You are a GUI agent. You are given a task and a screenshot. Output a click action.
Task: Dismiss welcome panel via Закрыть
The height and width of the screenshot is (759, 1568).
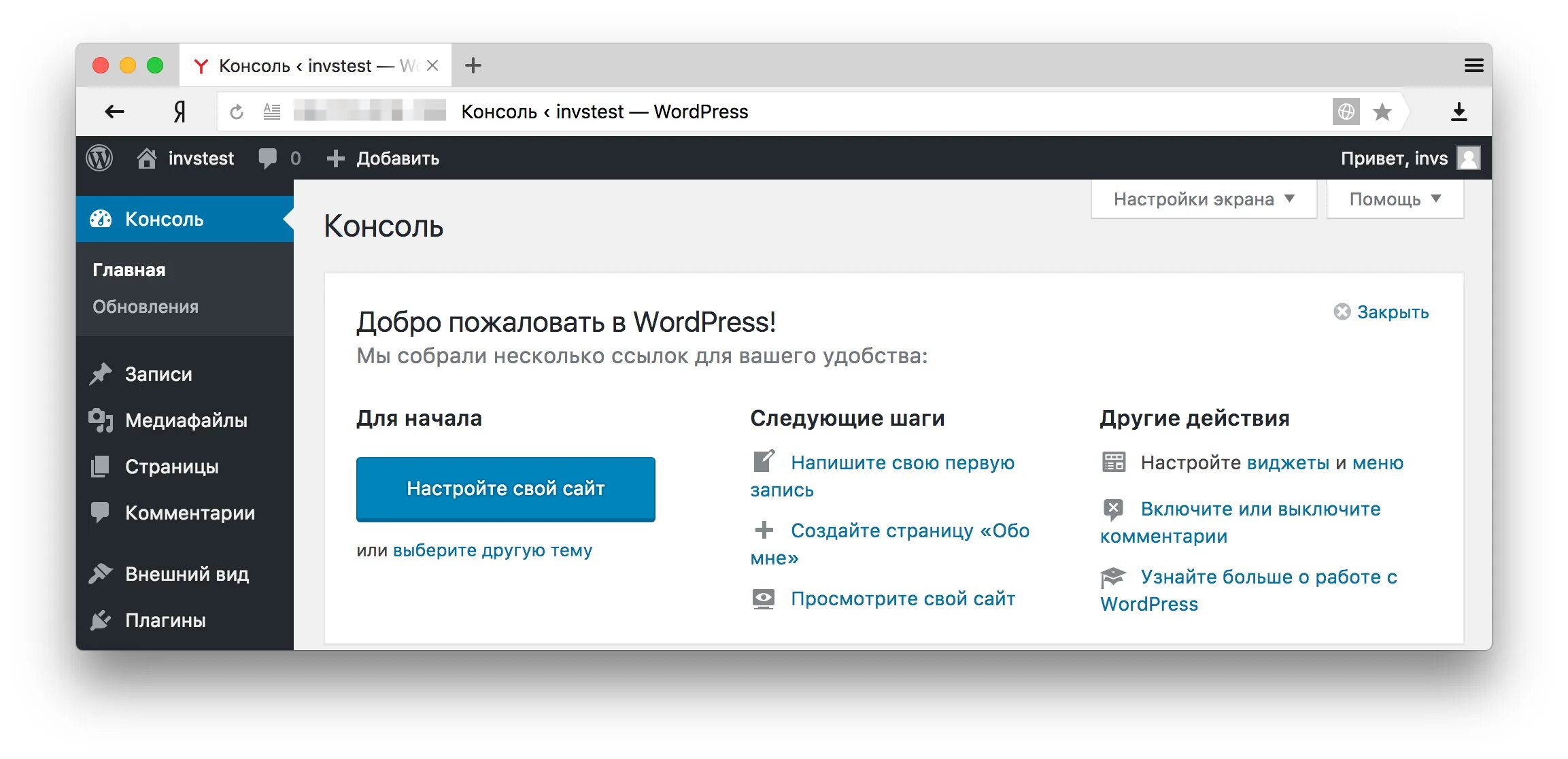tap(1382, 311)
